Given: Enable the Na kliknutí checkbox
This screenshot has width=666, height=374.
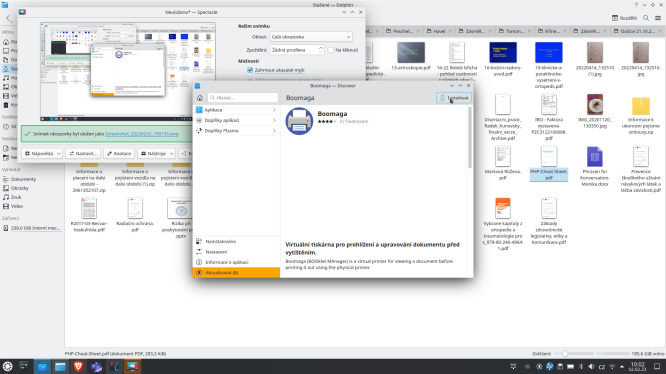Looking at the screenshot, I should click(330, 50).
